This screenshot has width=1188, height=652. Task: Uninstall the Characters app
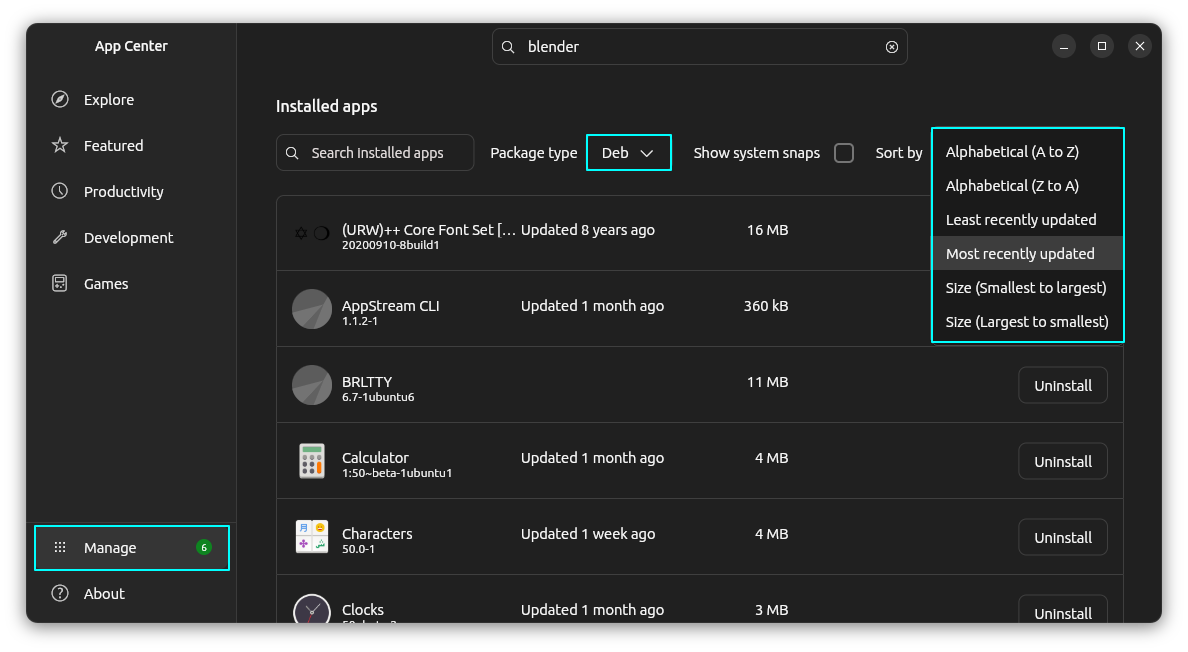(x=1063, y=537)
